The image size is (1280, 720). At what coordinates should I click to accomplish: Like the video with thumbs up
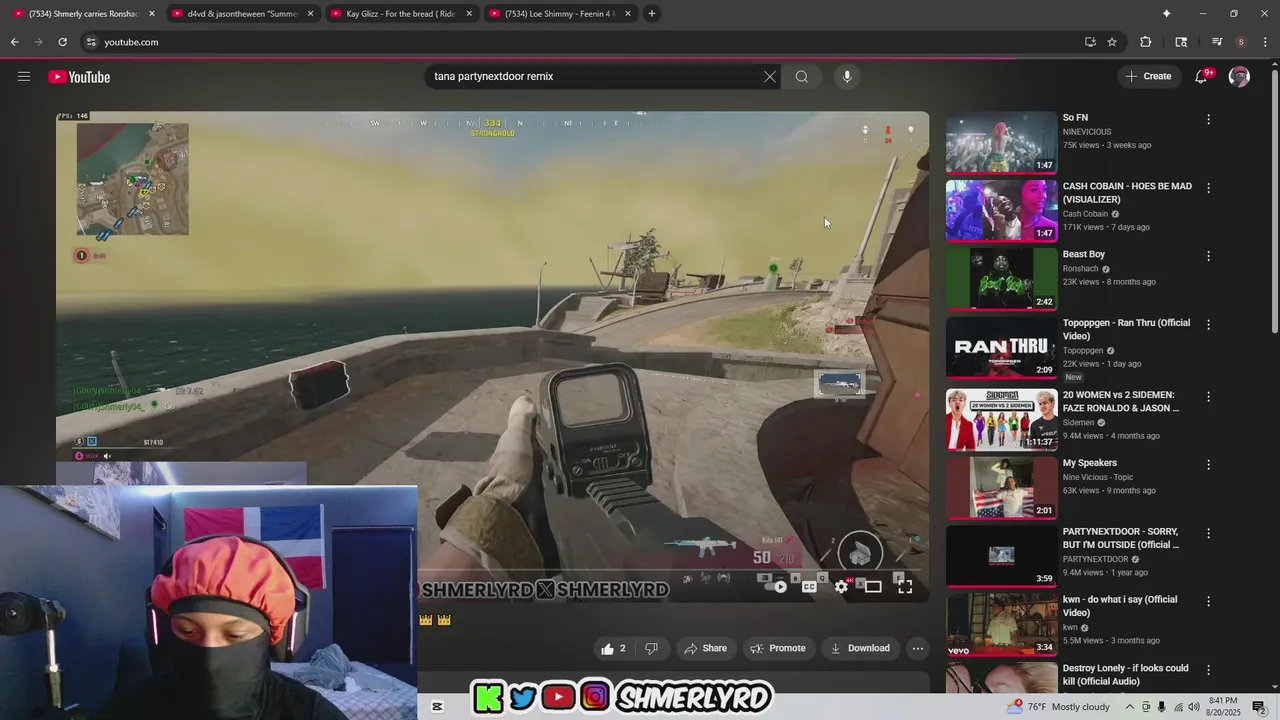click(614, 648)
